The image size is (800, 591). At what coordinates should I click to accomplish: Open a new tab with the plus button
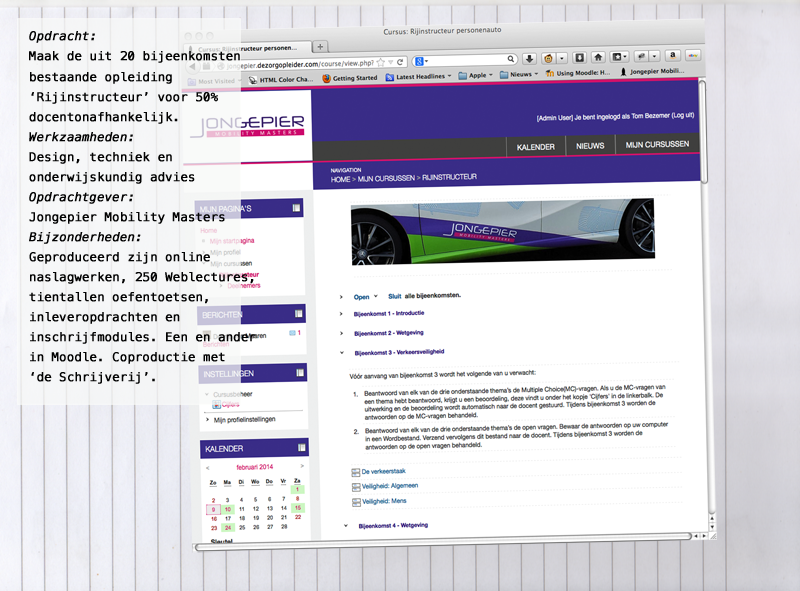tap(320, 46)
